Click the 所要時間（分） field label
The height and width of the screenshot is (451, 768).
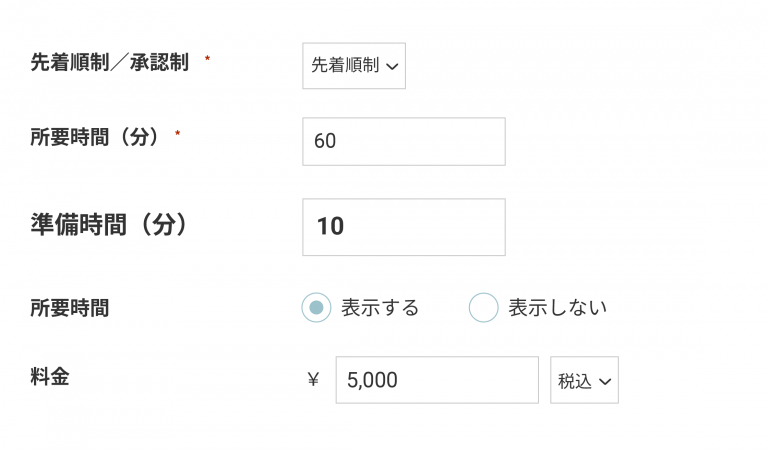95,138
